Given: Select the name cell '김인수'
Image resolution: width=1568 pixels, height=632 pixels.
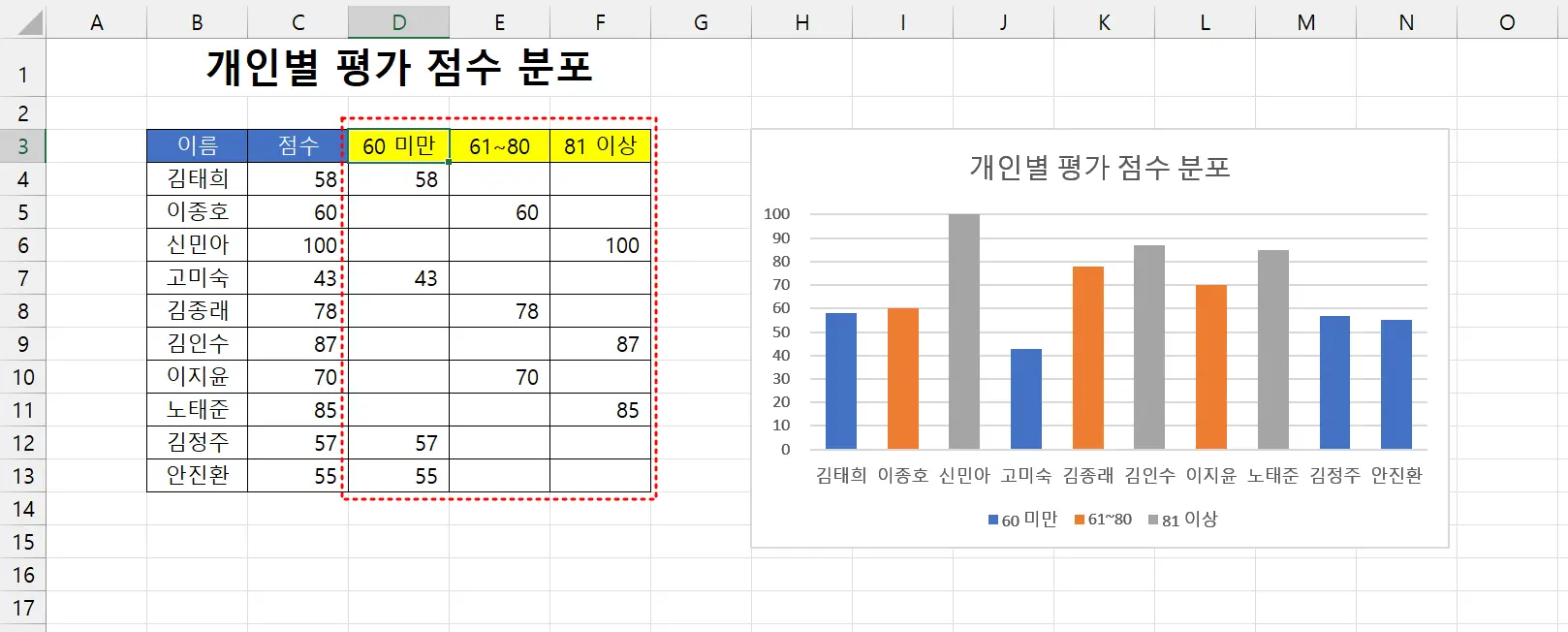Looking at the screenshot, I should [198, 344].
